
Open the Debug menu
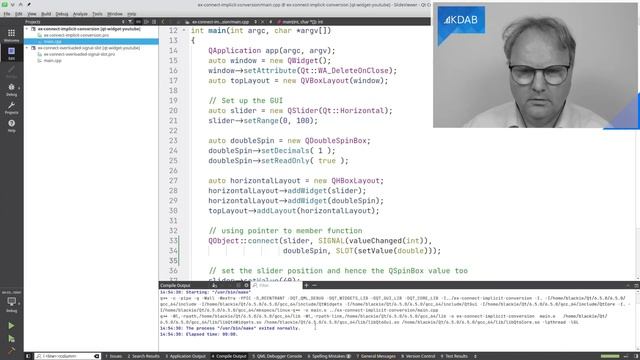click(62, 14)
